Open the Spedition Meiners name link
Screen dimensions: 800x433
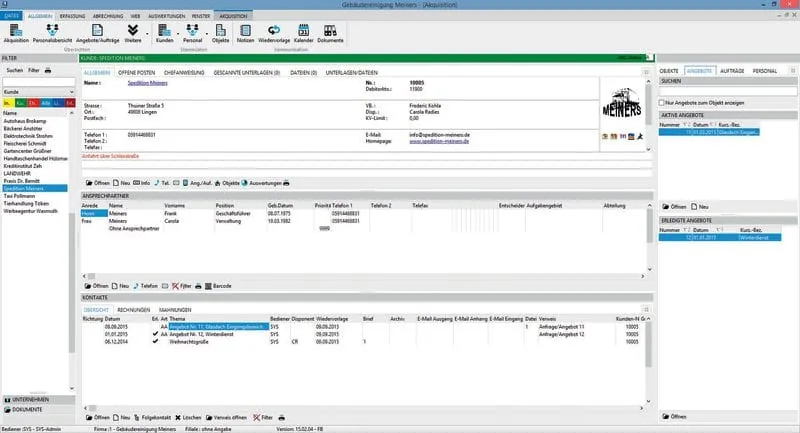(x=147, y=83)
